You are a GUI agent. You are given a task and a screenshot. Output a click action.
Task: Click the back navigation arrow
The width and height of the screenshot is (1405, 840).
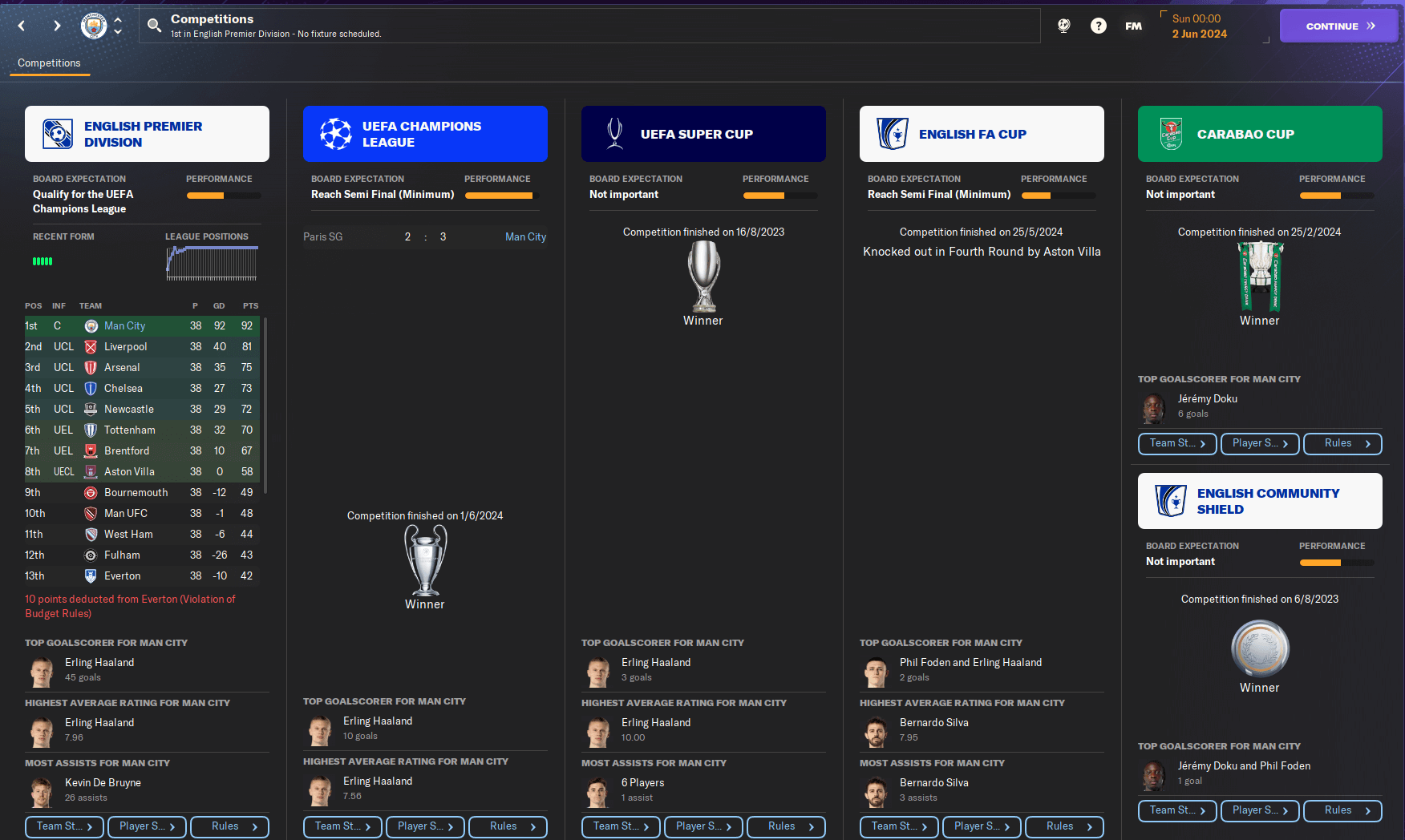22,26
